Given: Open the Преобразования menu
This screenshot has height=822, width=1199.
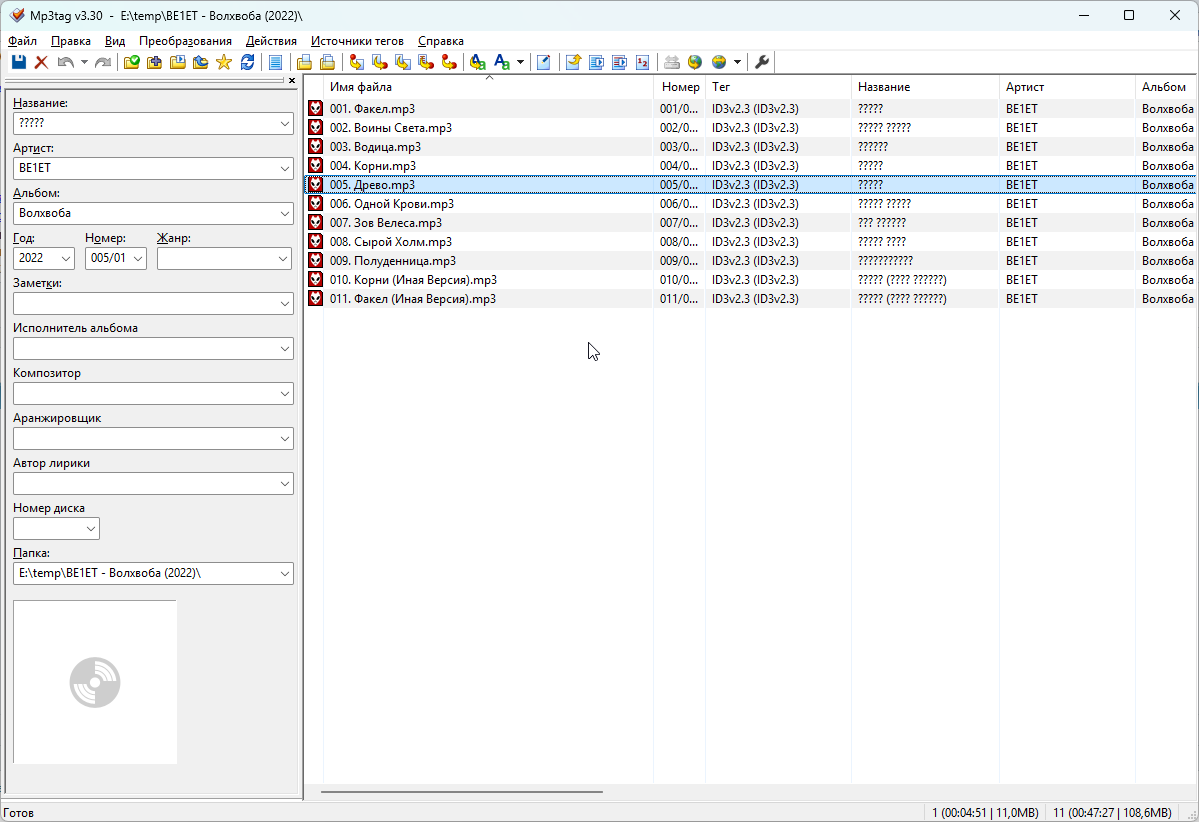Looking at the screenshot, I should coord(185,41).
